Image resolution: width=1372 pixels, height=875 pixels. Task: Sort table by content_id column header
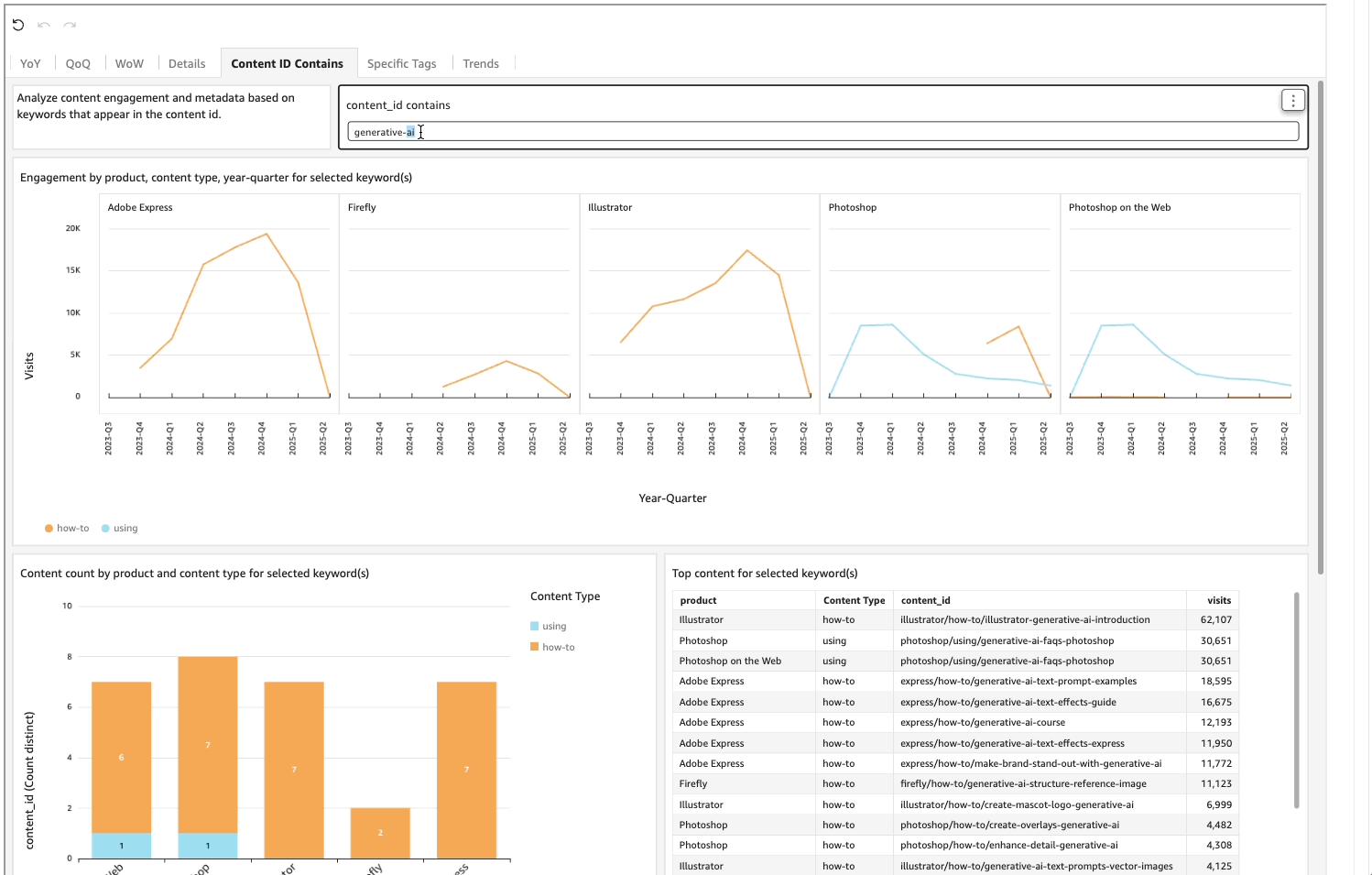[925, 600]
